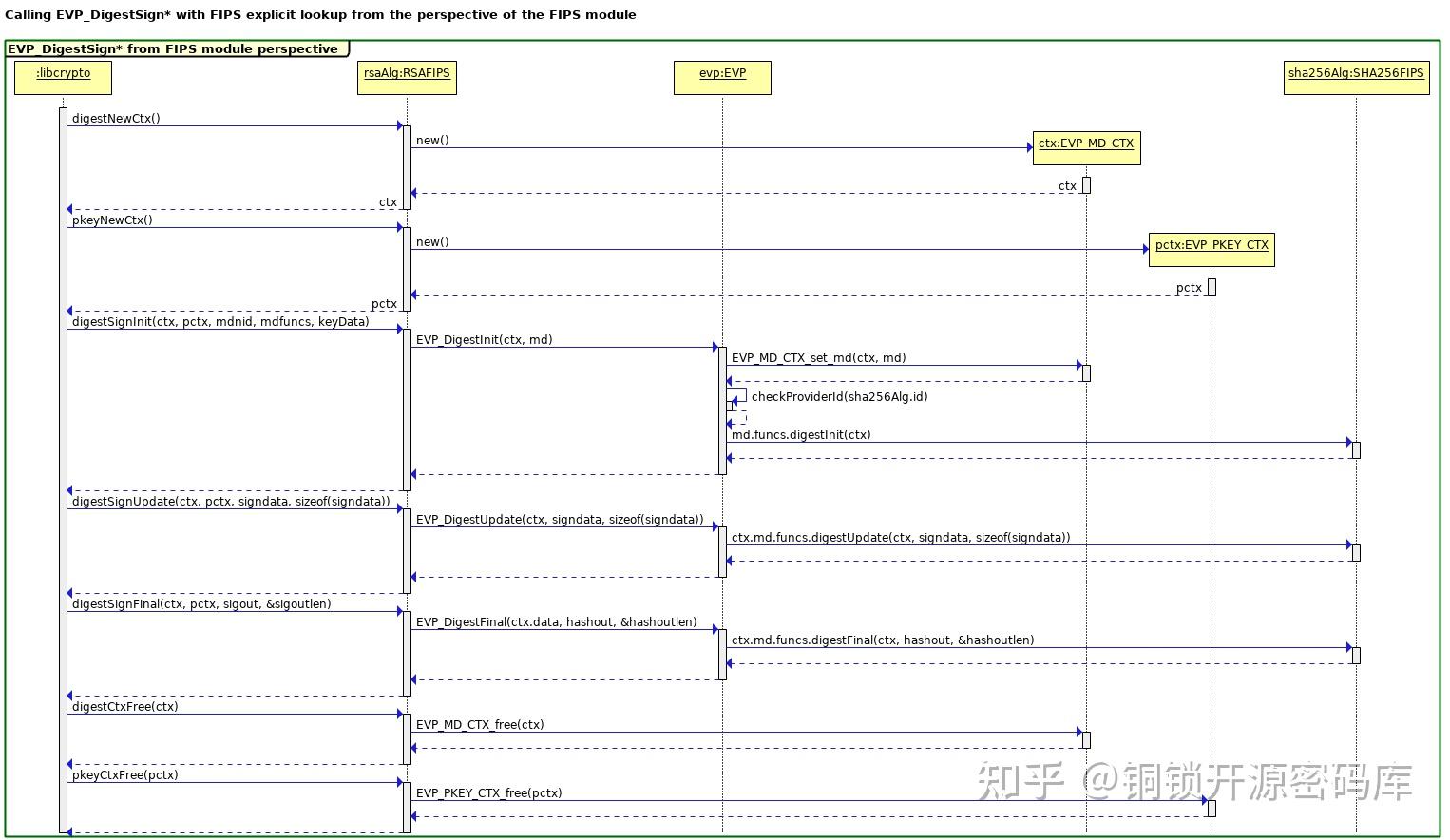Select the ctx:EVP_MD_CTX created object box

pyautogui.click(x=1085, y=147)
